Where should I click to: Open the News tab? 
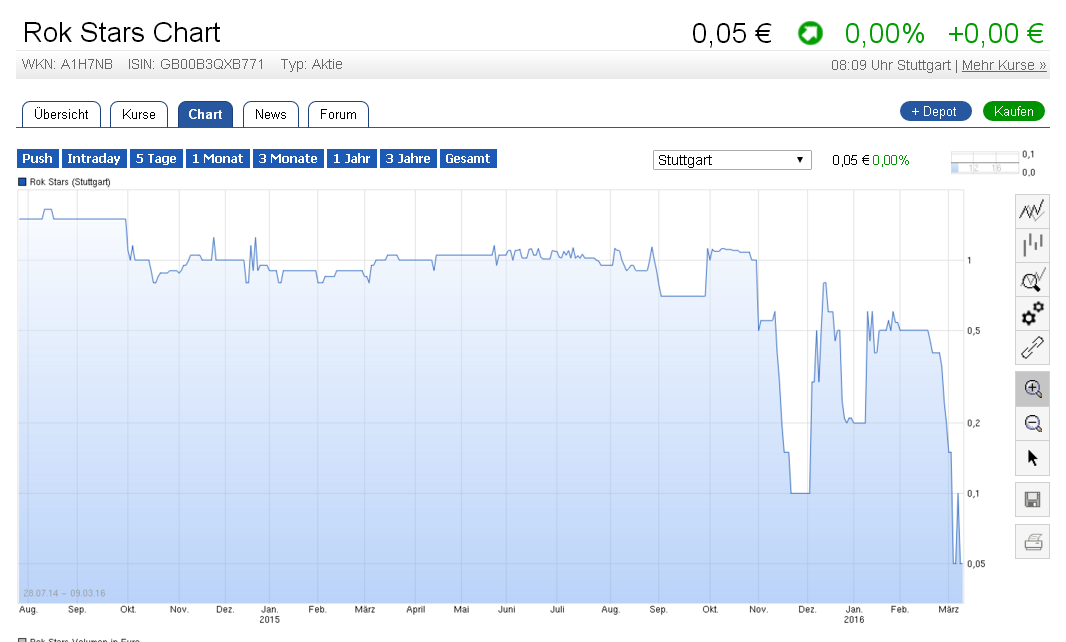click(x=270, y=114)
